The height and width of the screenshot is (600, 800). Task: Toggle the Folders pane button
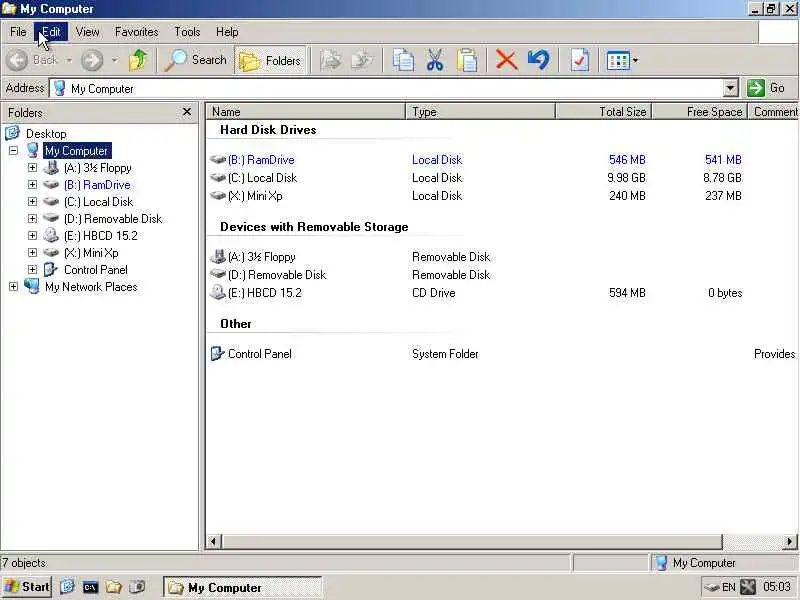point(270,61)
